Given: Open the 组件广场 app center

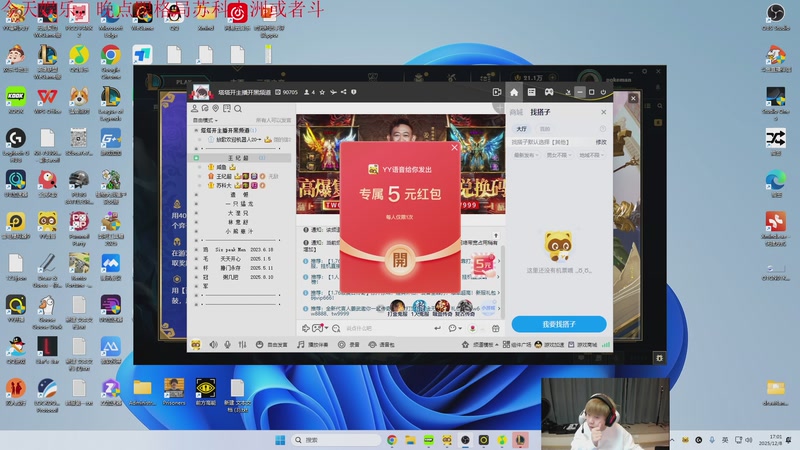Looking at the screenshot, I should click(517, 345).
